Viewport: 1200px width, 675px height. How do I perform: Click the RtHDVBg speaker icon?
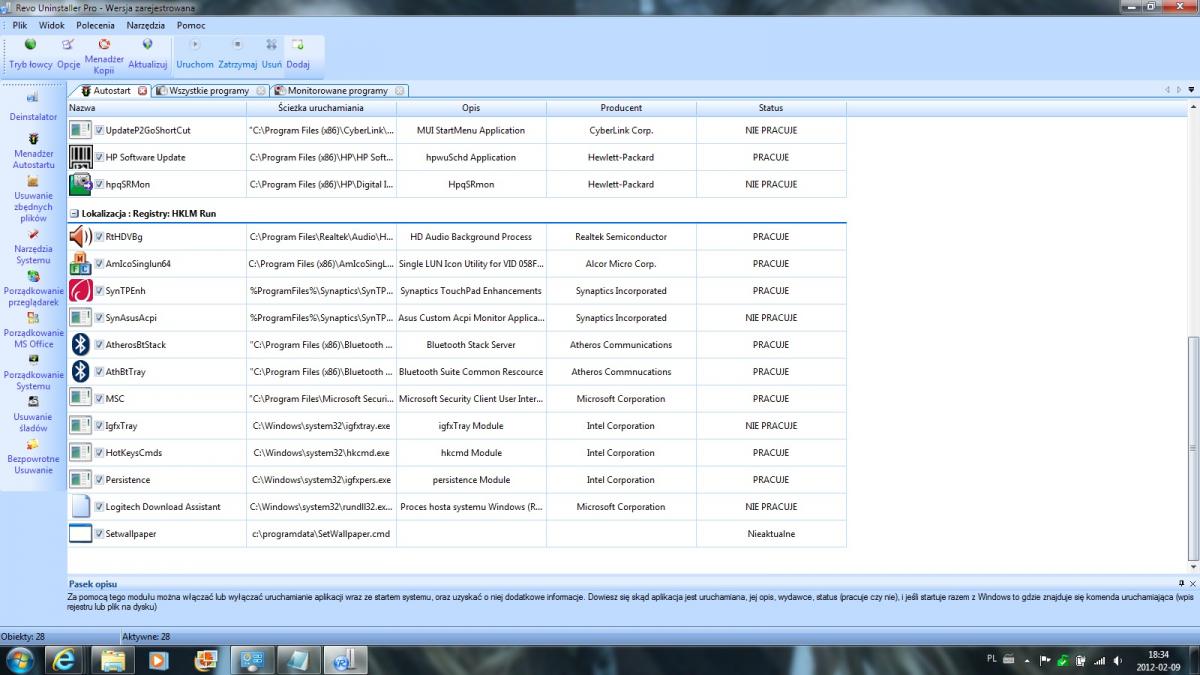tap(80, 237)
